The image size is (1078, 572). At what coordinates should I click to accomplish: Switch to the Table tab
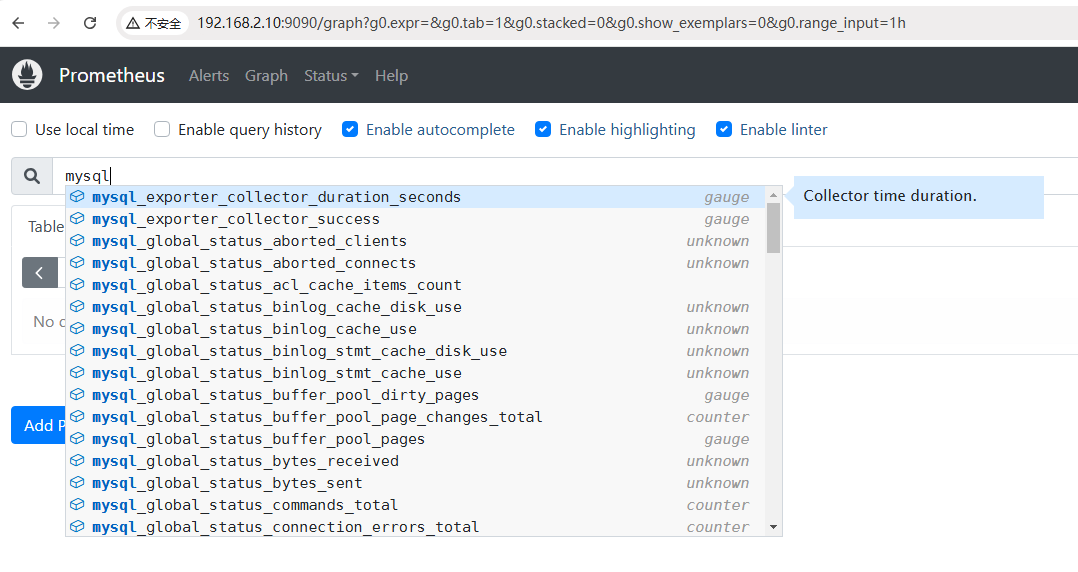click(x=45, y=226)
